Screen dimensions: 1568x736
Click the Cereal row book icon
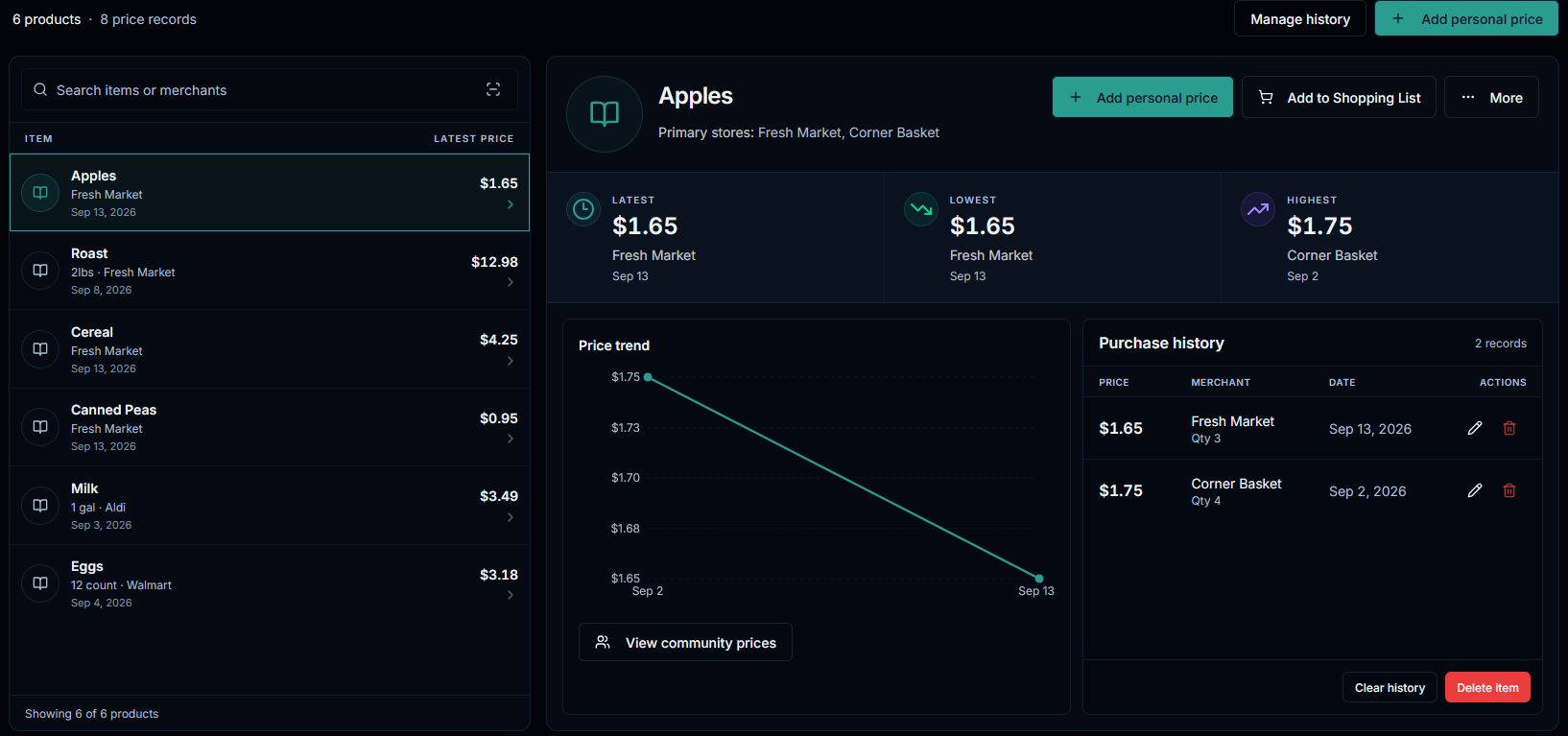(x=40, y=349)
